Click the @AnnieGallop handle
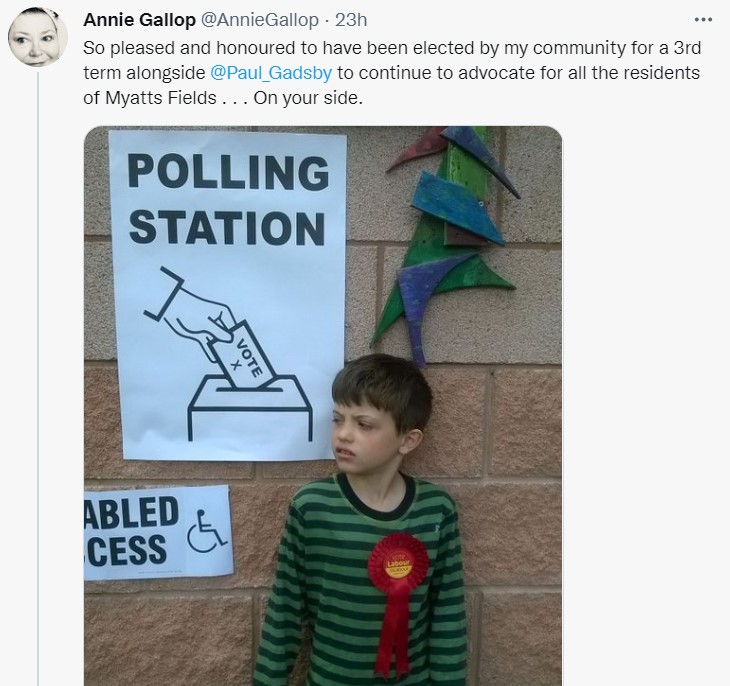Screen dimensions: 730x686 (x=261, y=20)
